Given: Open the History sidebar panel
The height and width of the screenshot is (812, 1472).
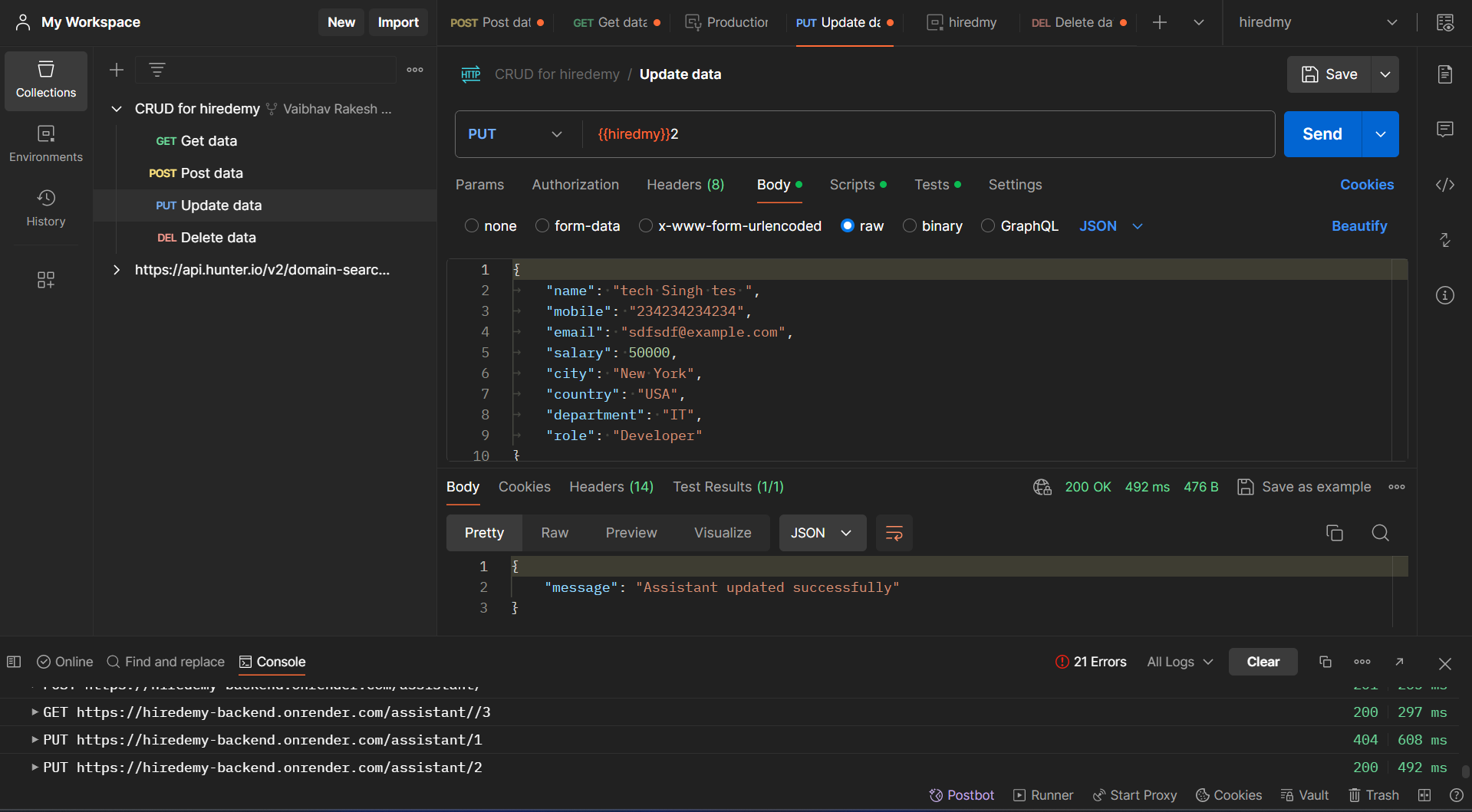Looking at the screenshot, I should [x=46, y=209].
